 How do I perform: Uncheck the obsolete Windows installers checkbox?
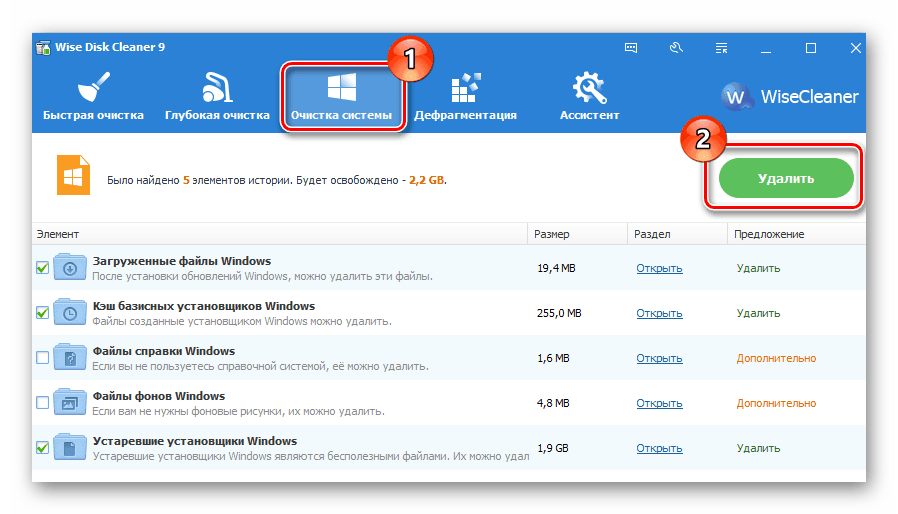(42, 448)
